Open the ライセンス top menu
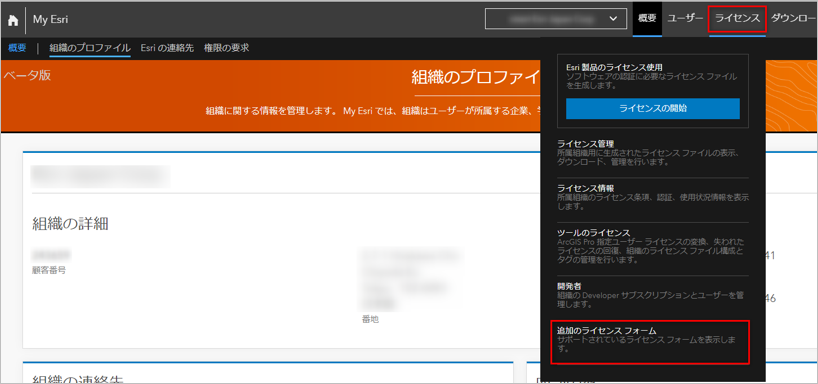Viewport: 818px width, 384px height. coord(737,19)
